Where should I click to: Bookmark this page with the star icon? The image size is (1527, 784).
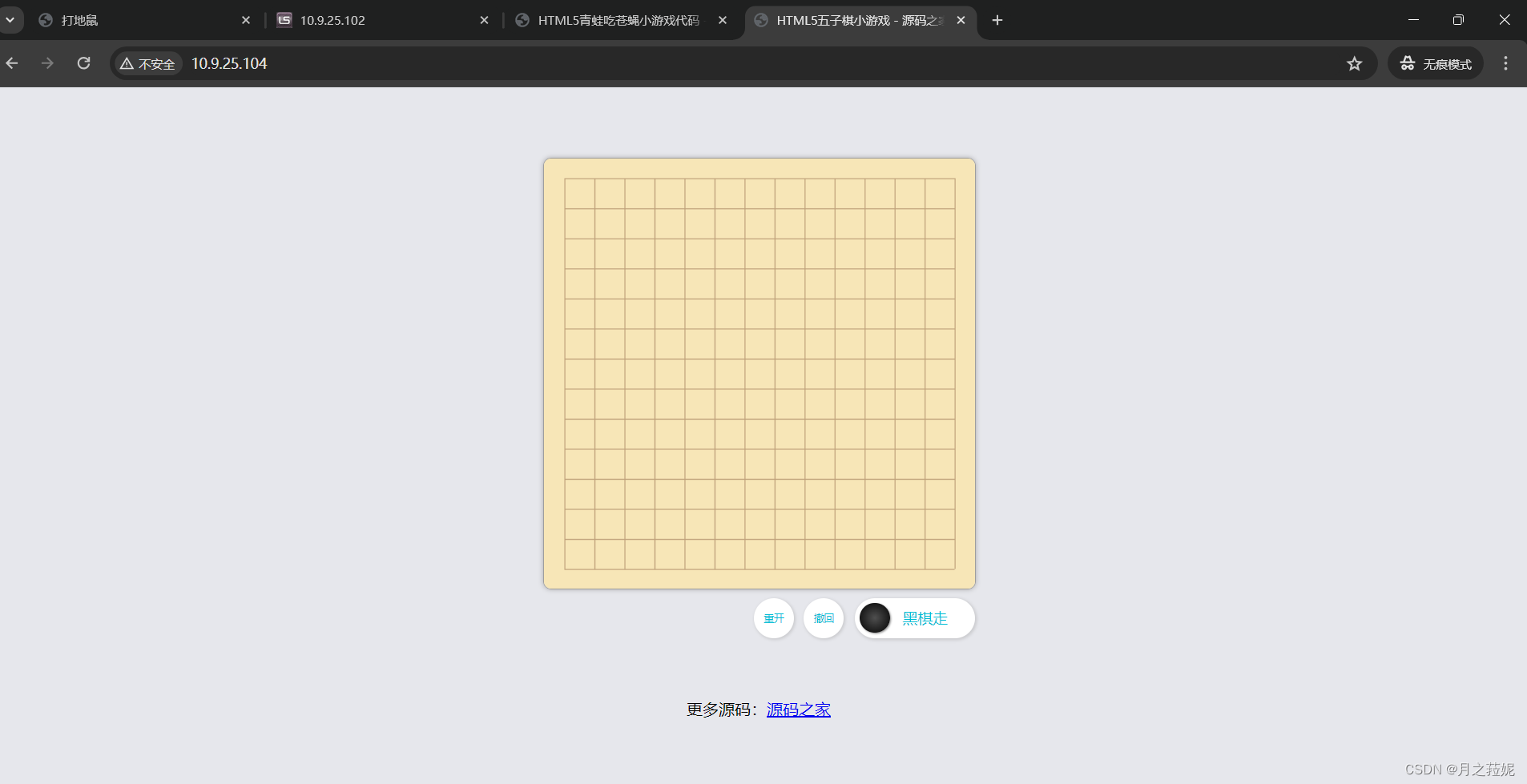[x=1354, y=64]
